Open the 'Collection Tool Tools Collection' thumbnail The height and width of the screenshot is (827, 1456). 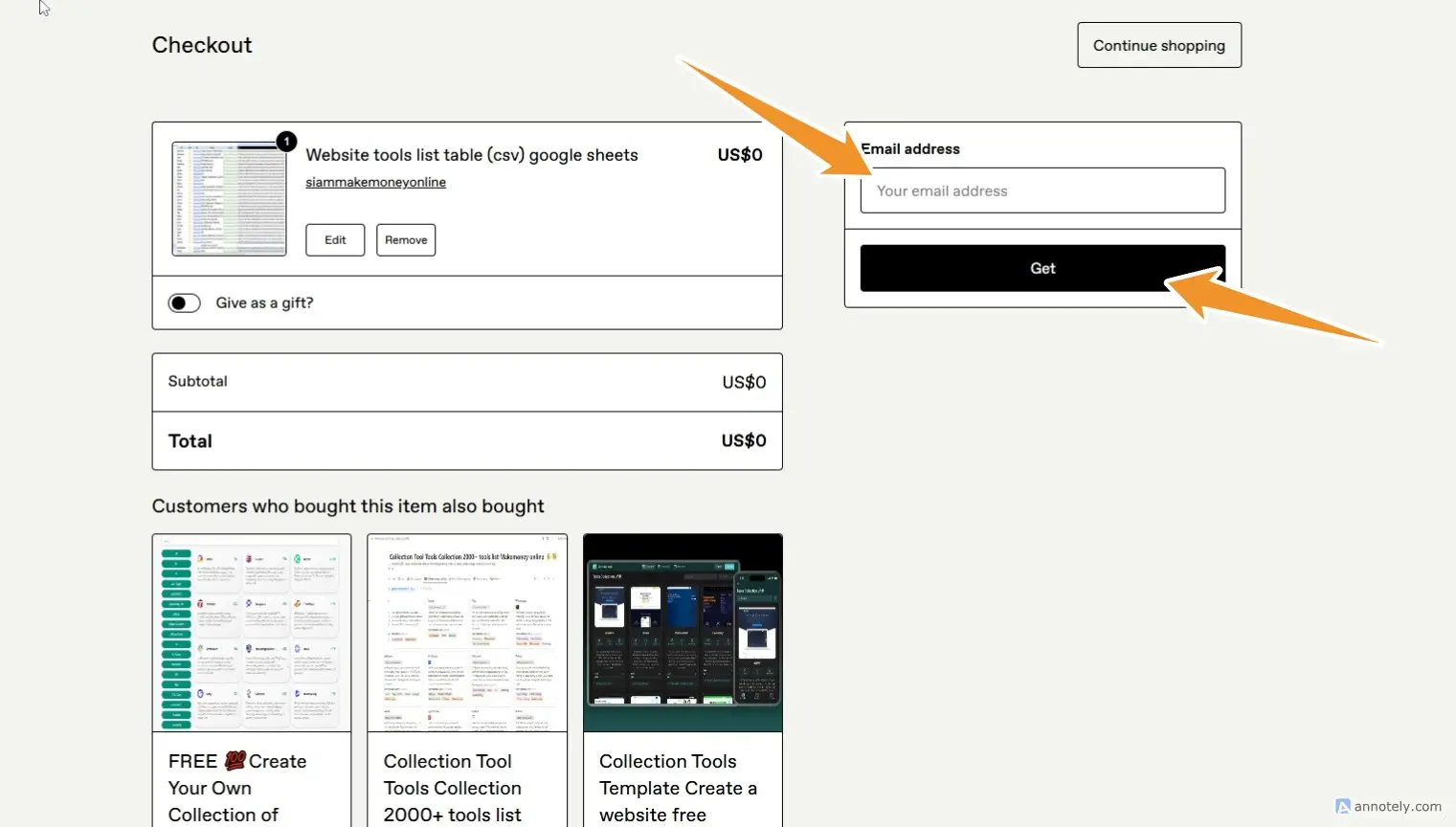point(467,634)
